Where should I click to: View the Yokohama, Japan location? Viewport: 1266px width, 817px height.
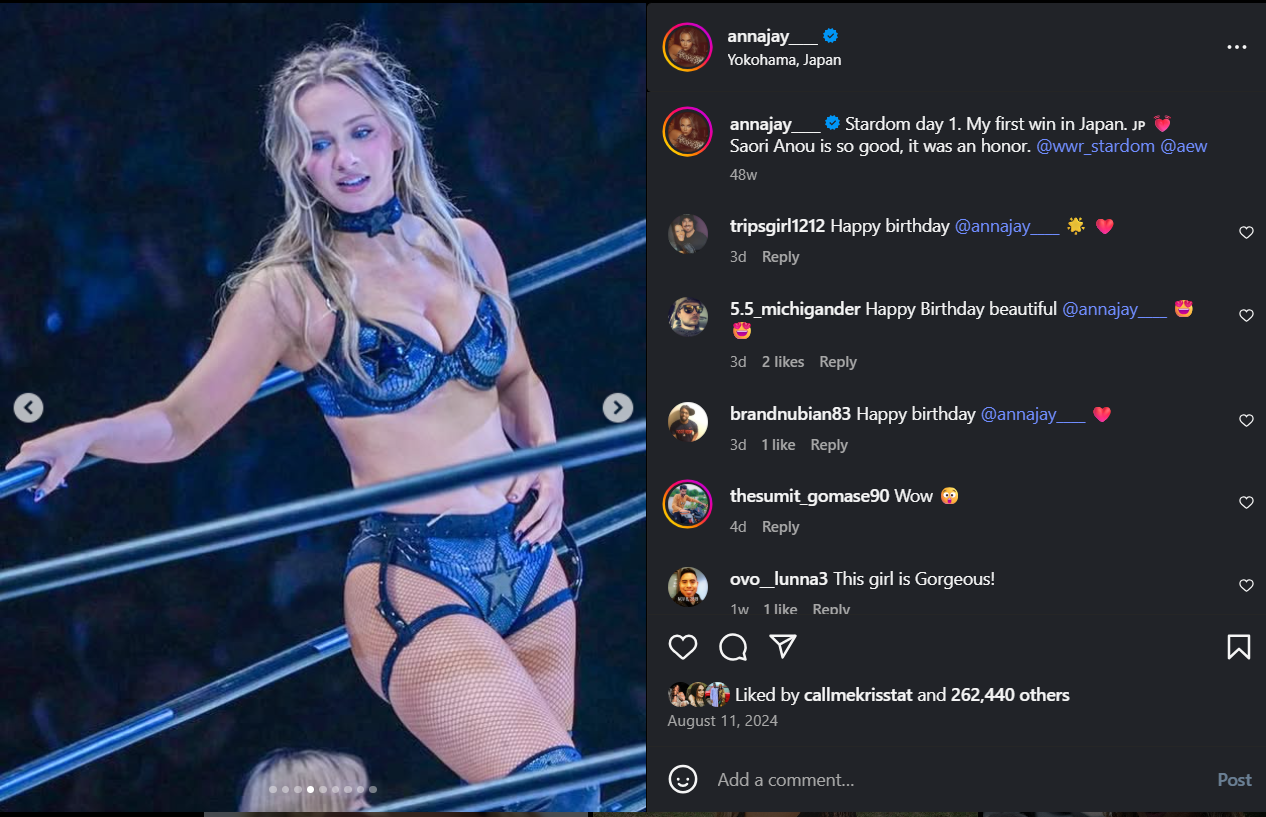coord(784,60)
